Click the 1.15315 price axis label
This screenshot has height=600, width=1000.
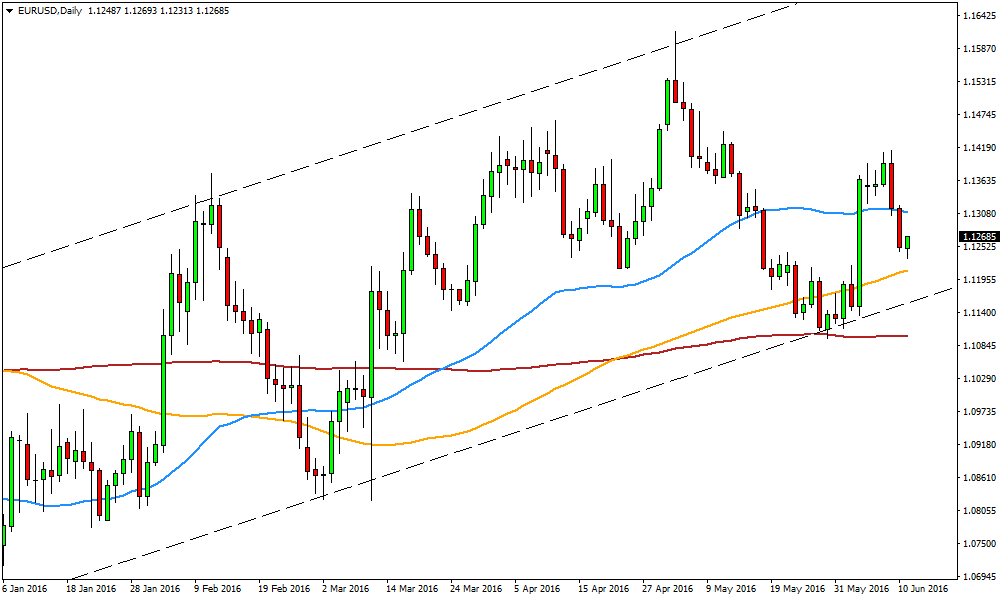[x=979, y=82]
